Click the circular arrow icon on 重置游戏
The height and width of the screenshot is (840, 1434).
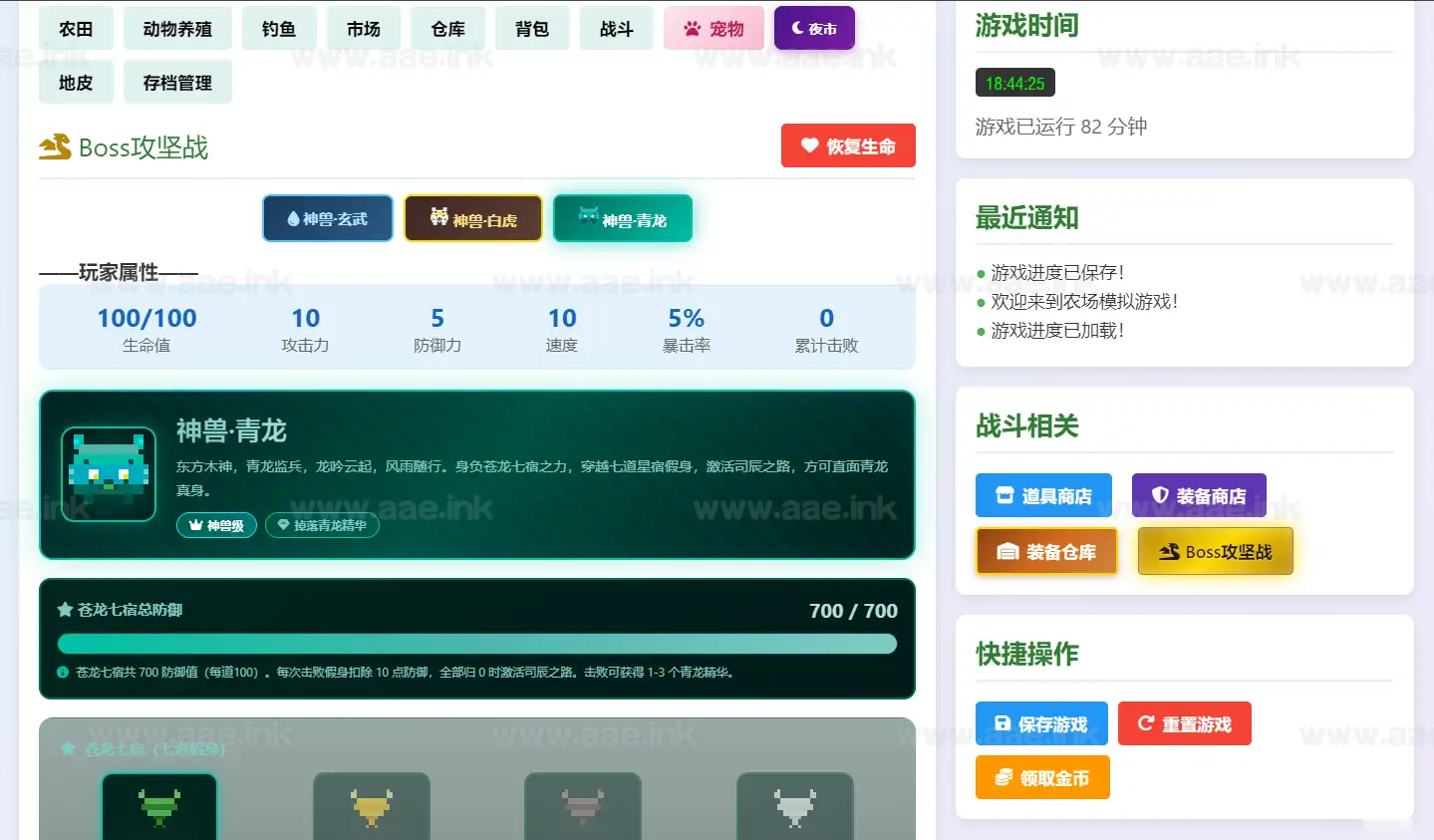[1146, 723]
